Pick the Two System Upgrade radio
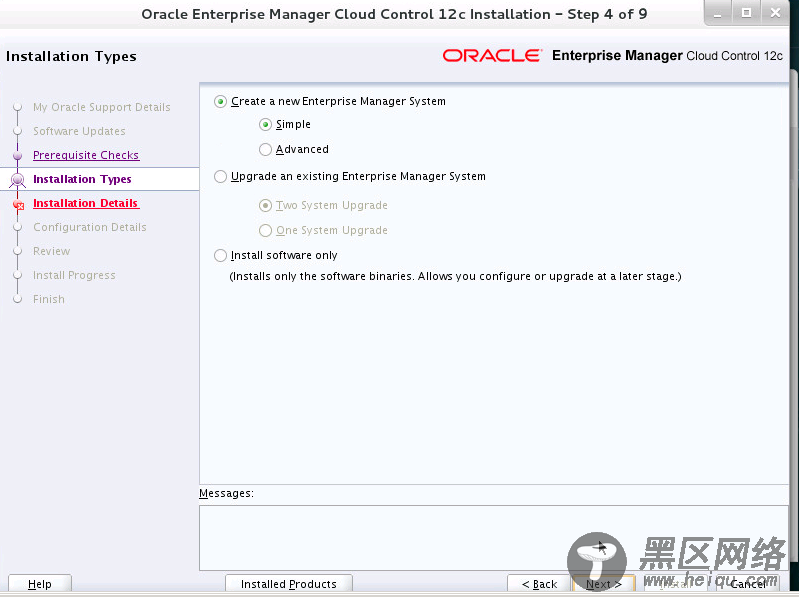 tap(265, 205)
